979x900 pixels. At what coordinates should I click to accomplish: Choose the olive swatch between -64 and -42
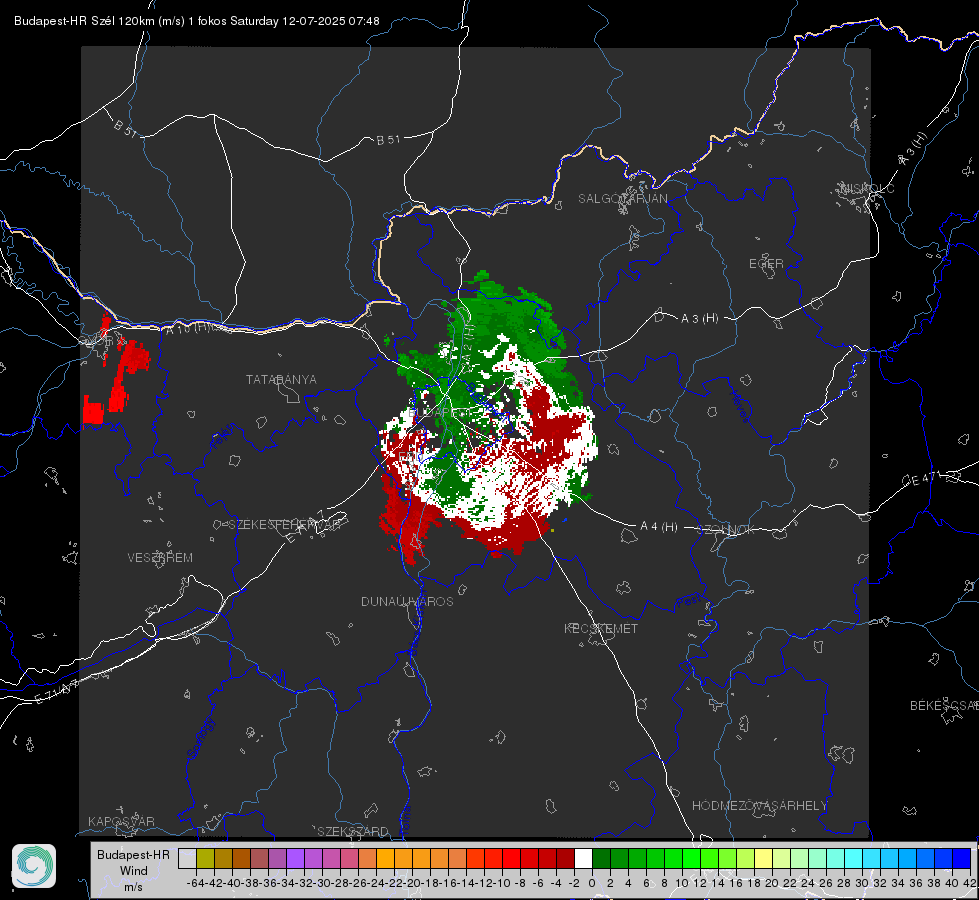coord(205,858)
